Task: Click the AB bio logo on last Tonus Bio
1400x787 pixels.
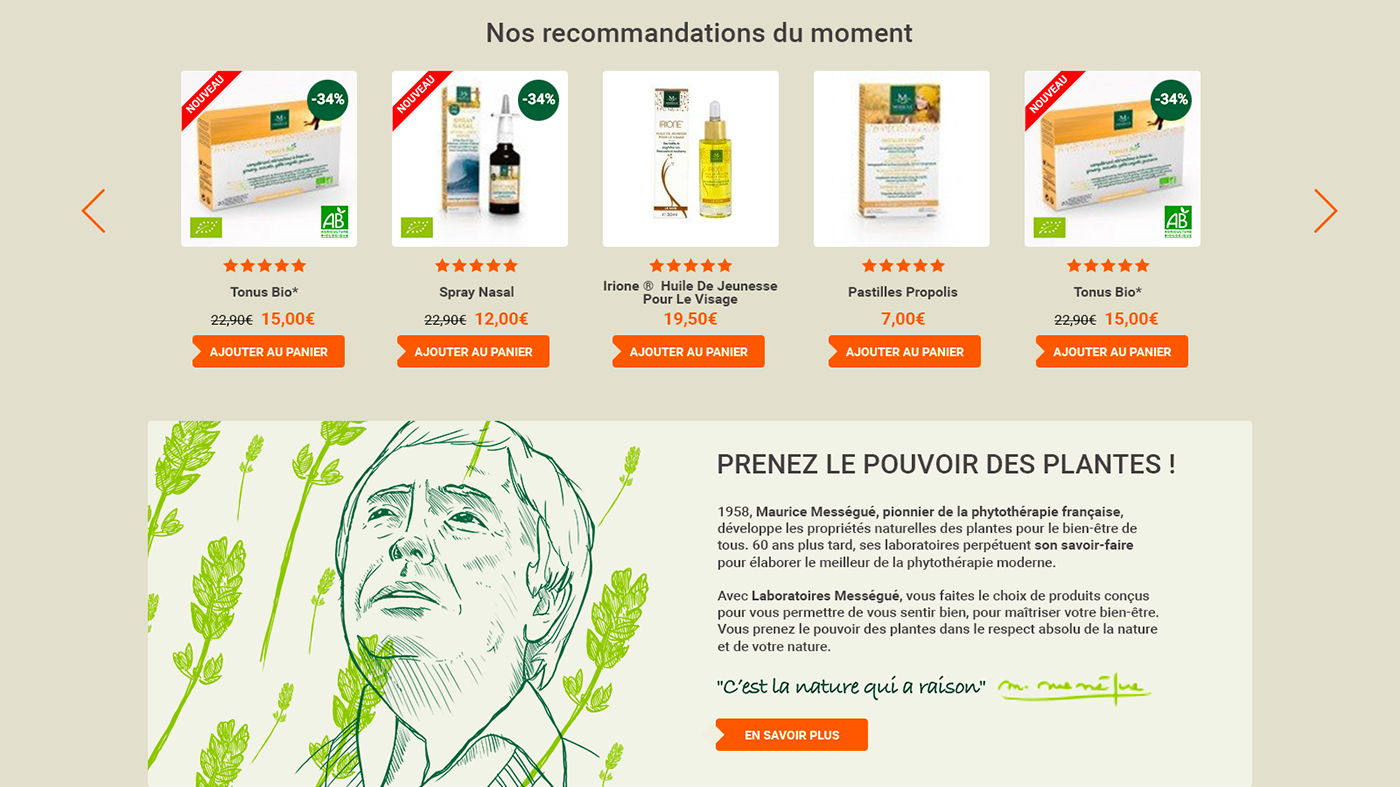Action: (1178, 221)
